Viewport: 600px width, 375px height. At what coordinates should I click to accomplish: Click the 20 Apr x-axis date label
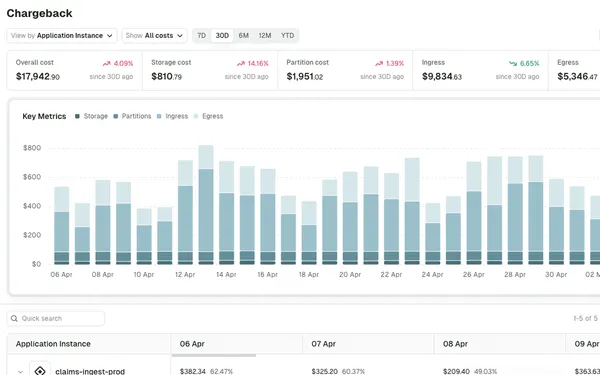(350, 275)
